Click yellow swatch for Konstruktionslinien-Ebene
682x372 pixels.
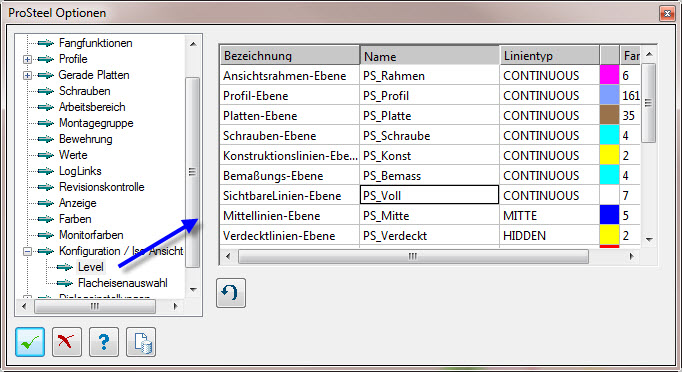coord(609,155)
